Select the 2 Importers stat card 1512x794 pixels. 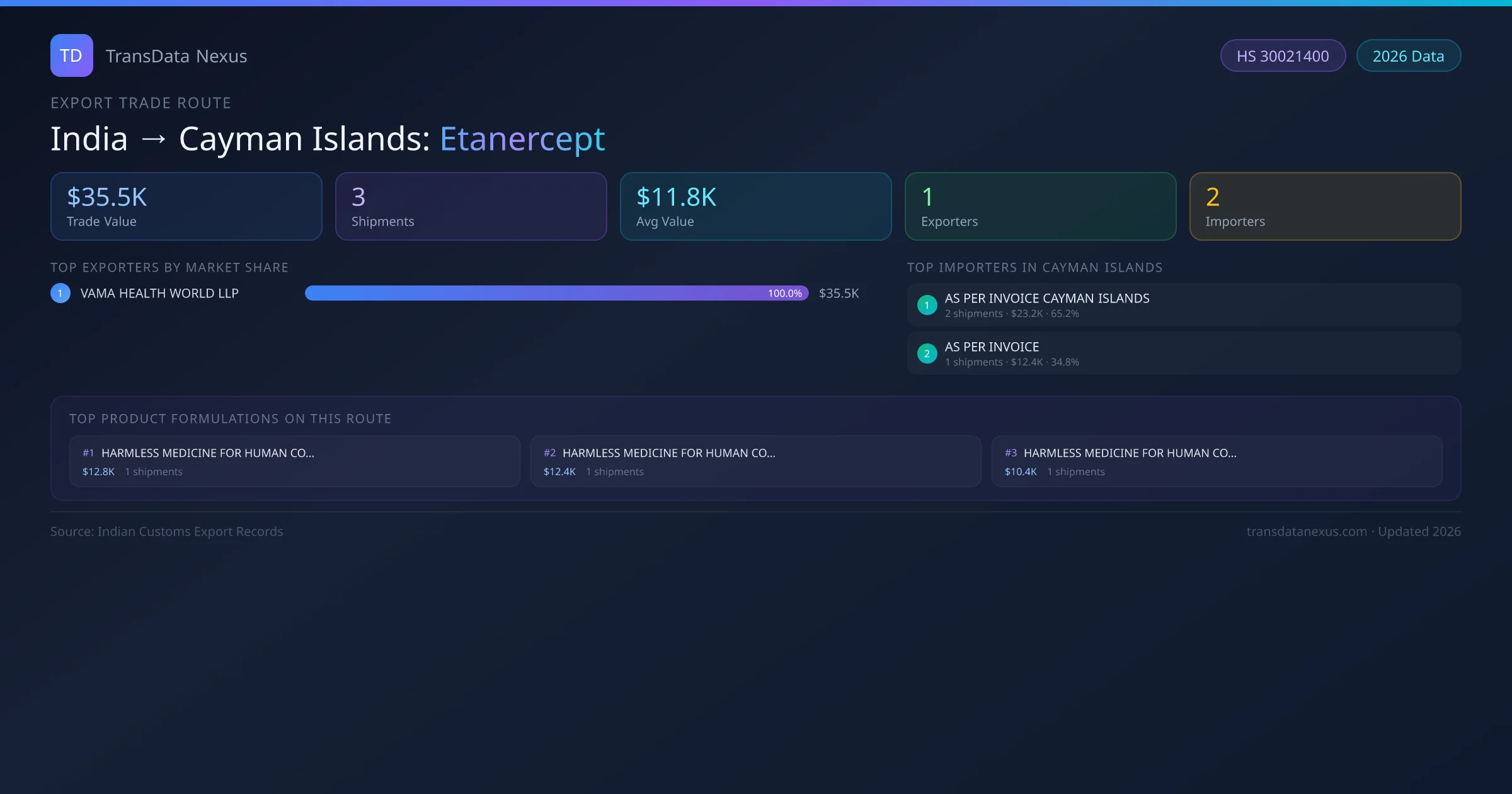[x=1326, y=207]
